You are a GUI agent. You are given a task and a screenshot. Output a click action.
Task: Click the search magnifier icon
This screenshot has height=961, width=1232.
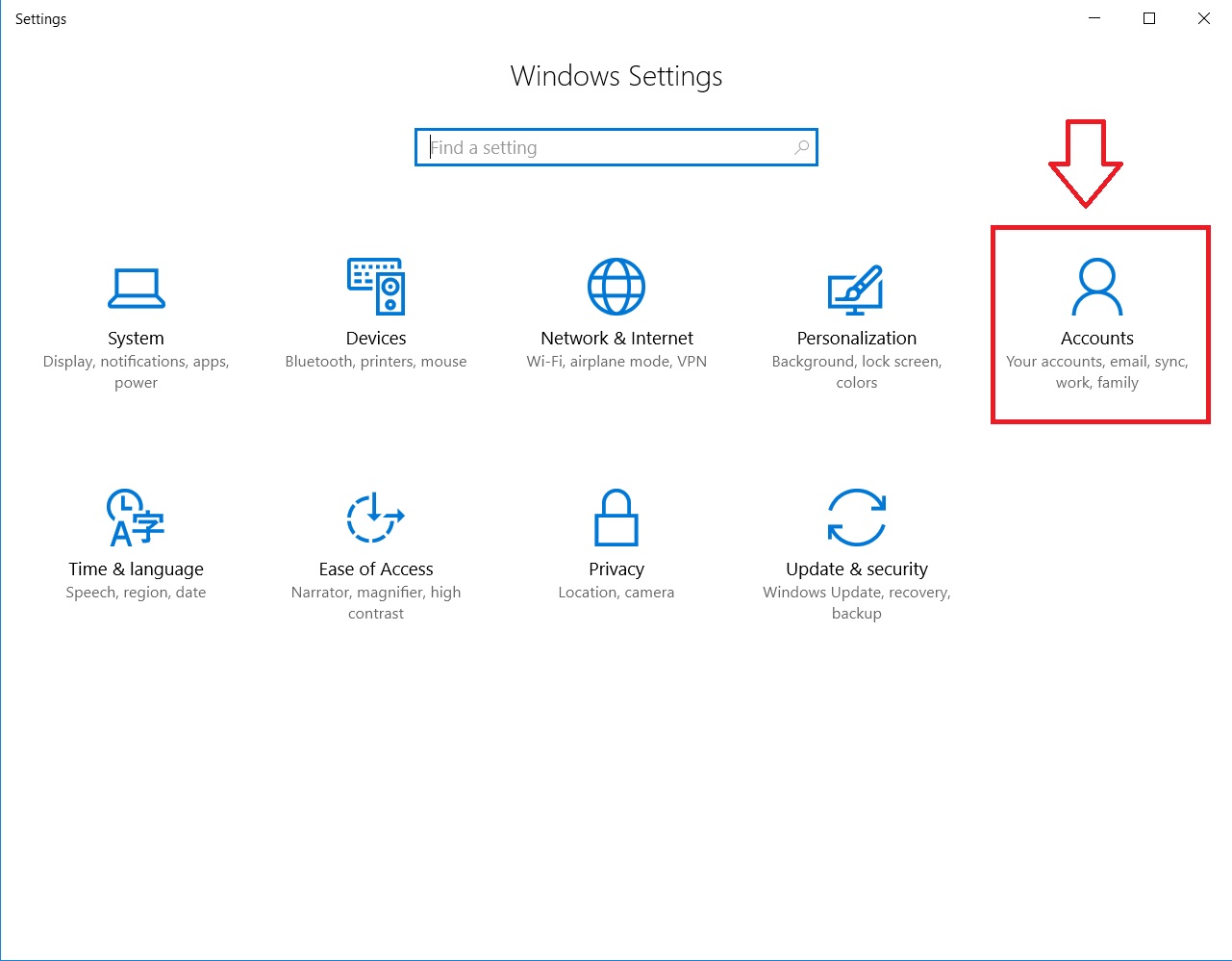(x=801, y=147)
